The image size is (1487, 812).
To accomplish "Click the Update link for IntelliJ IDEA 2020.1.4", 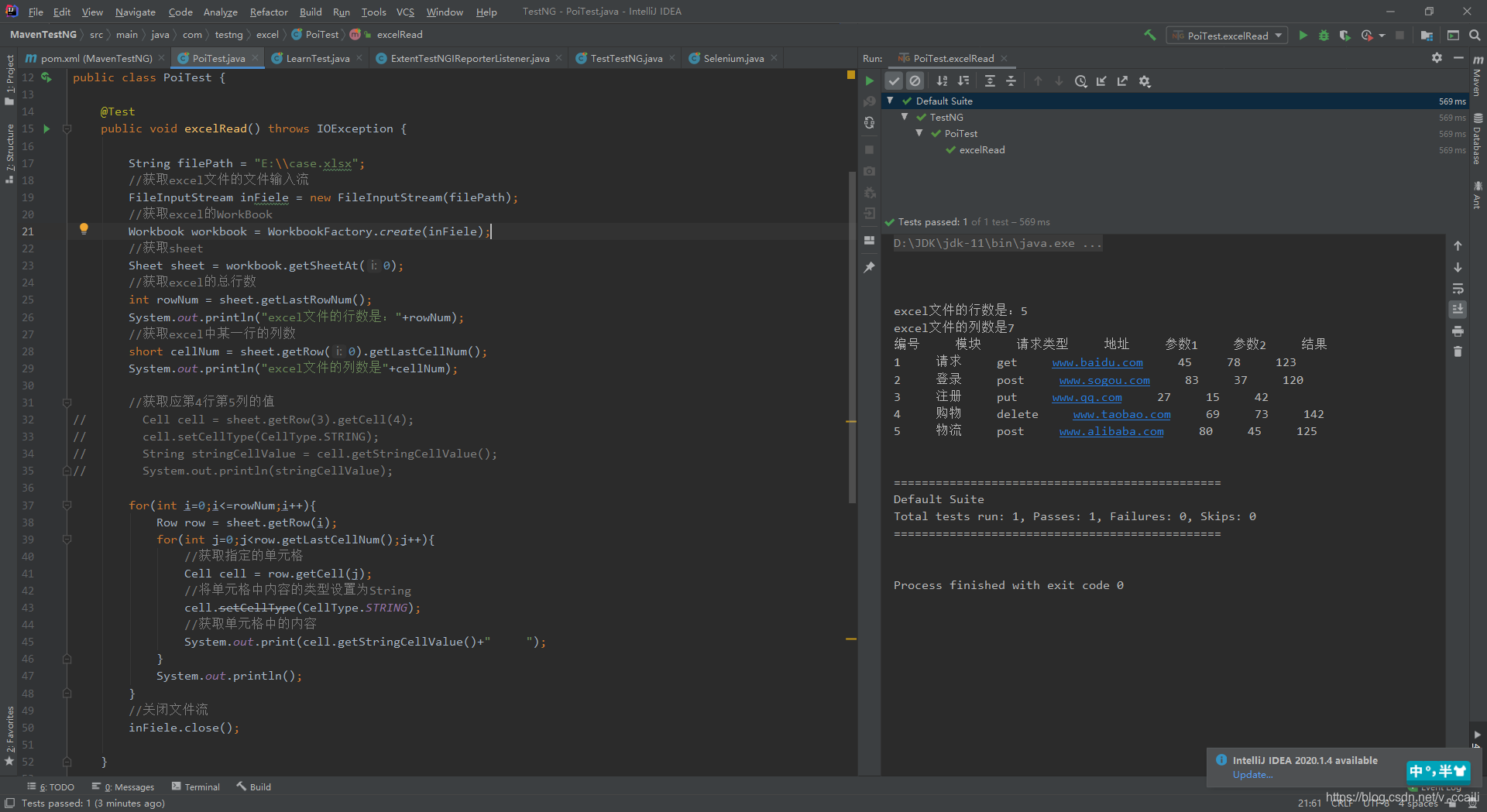I will [1252, 774].
